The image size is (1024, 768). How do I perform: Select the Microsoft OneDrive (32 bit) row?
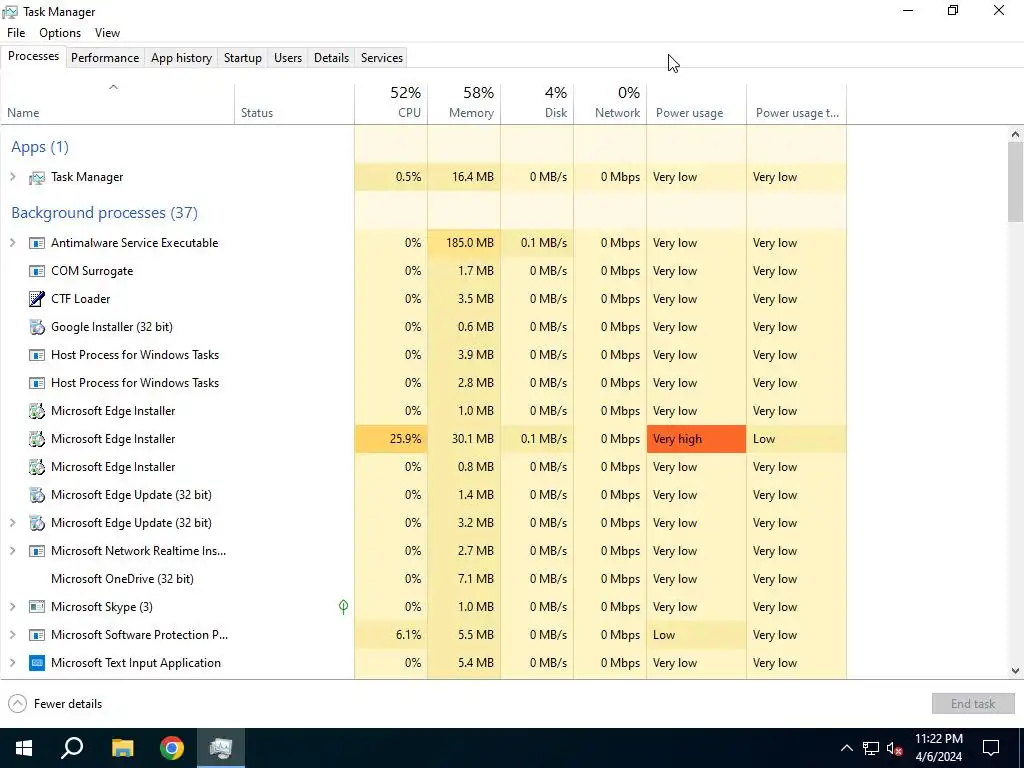click(423, 579)
